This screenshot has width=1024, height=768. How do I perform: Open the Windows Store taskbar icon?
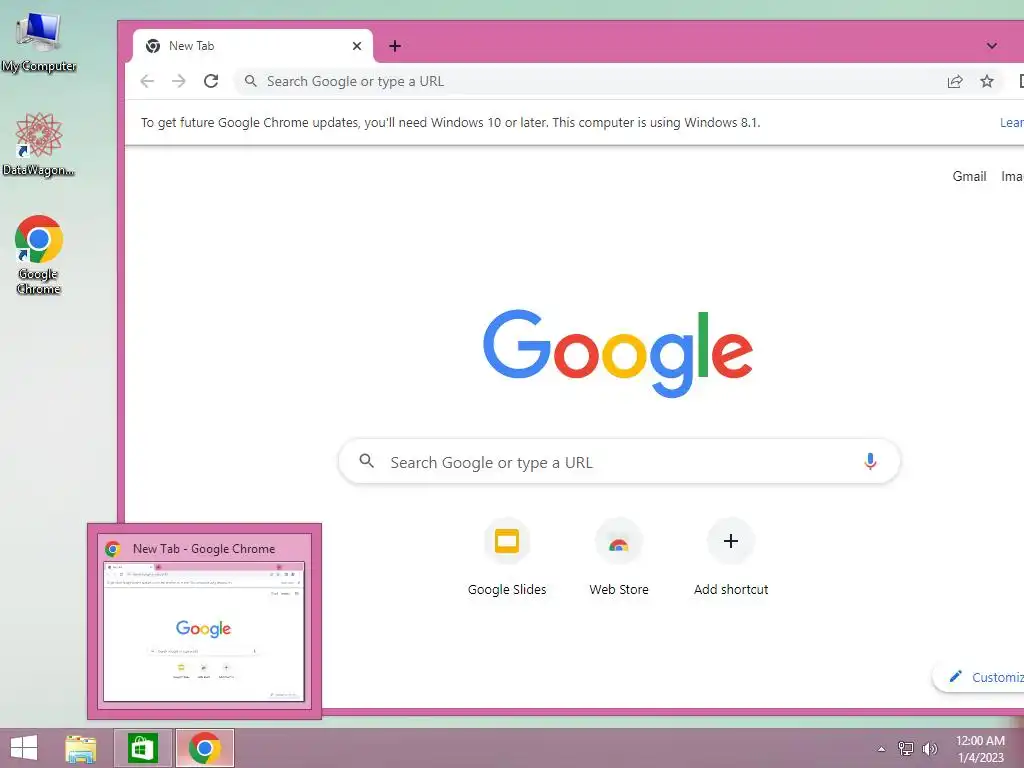pos(142,748)
